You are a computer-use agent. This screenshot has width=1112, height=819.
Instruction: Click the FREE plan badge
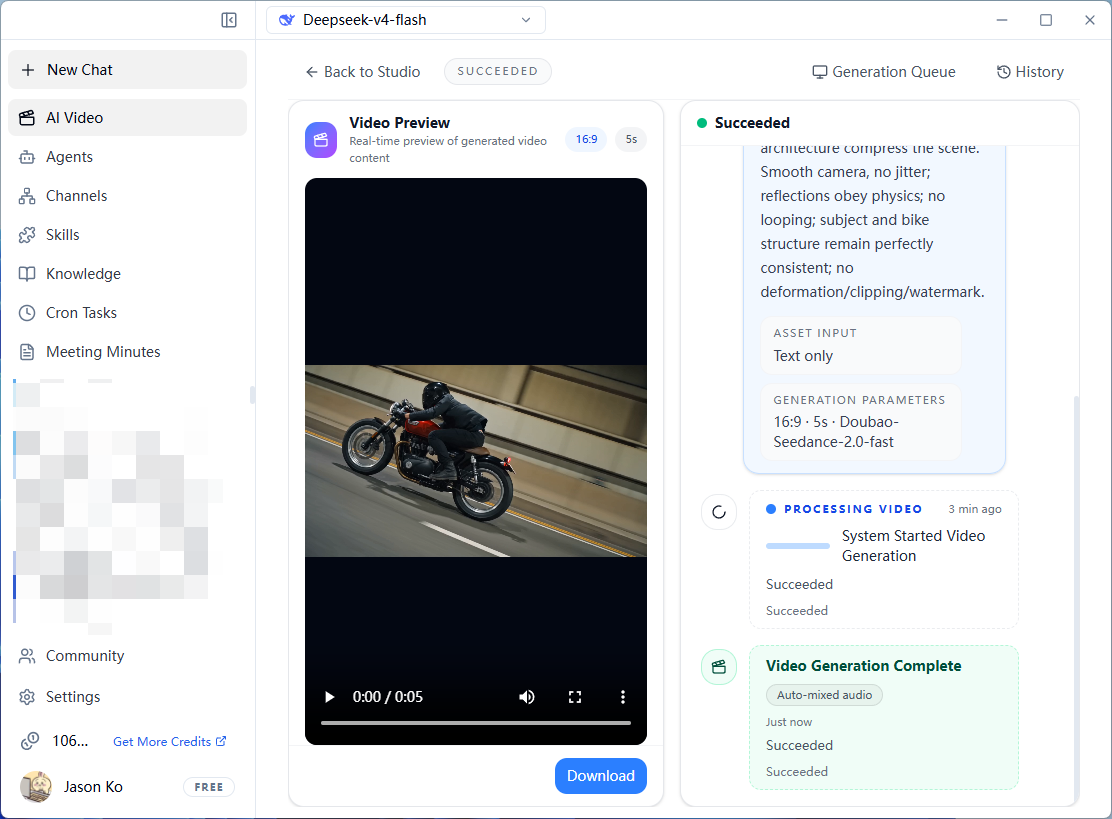208,787
